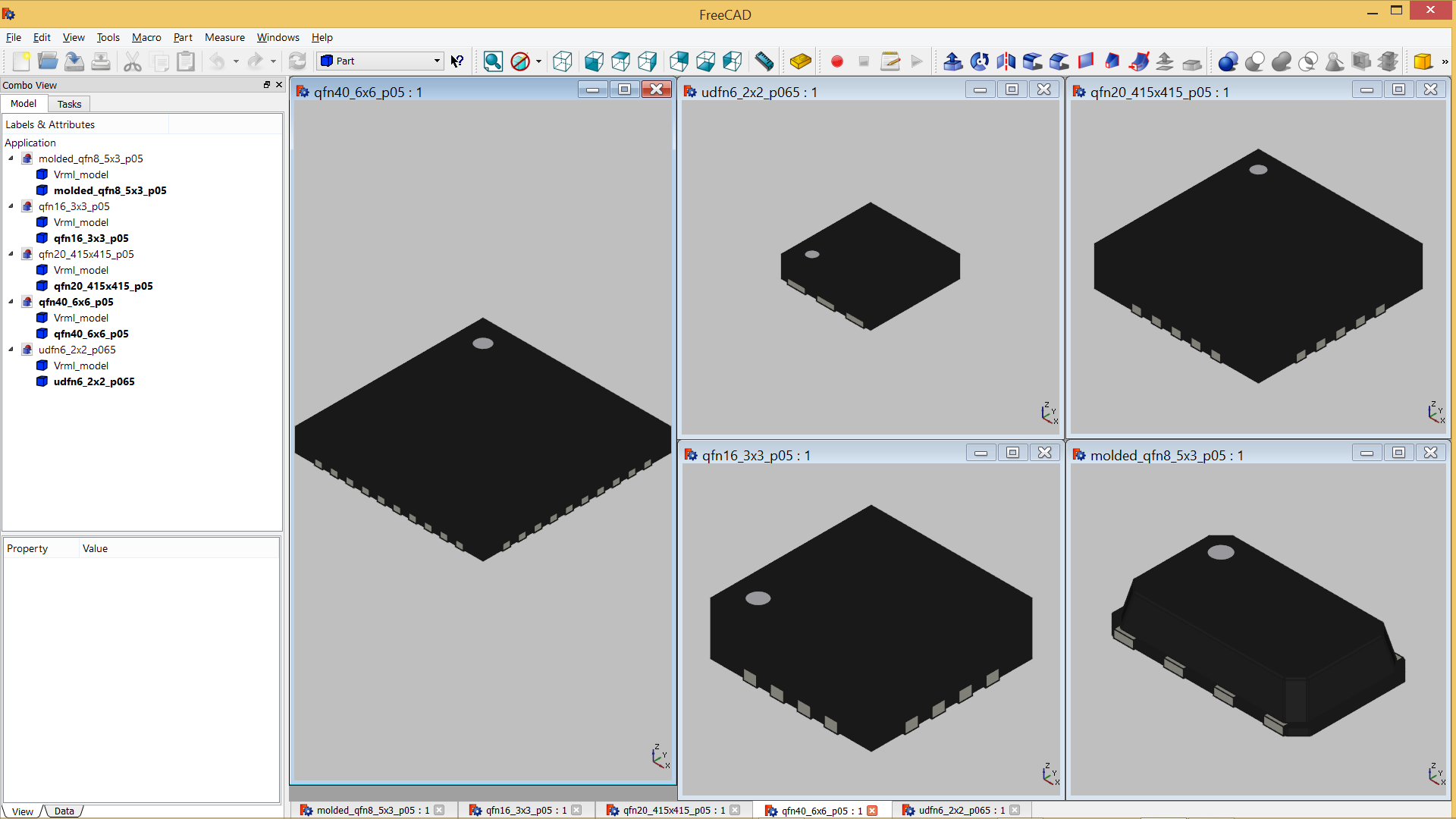This screenshot has width=1456, height=819.
Task: Click the Mirror tool icon
Action: 1006,61
